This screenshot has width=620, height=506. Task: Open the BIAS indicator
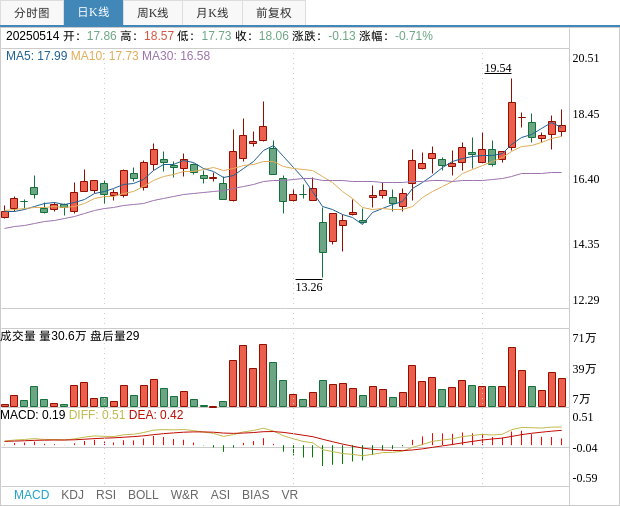tap(255, 495)
